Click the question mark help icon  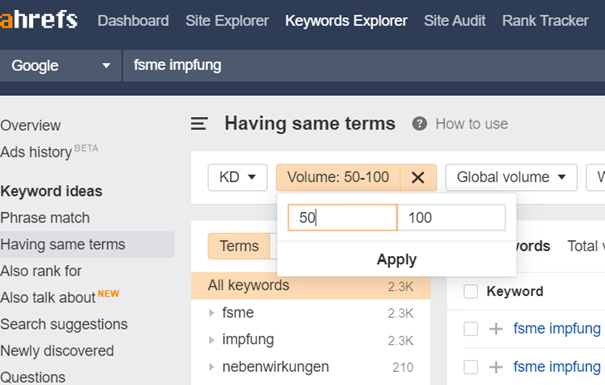419,124
